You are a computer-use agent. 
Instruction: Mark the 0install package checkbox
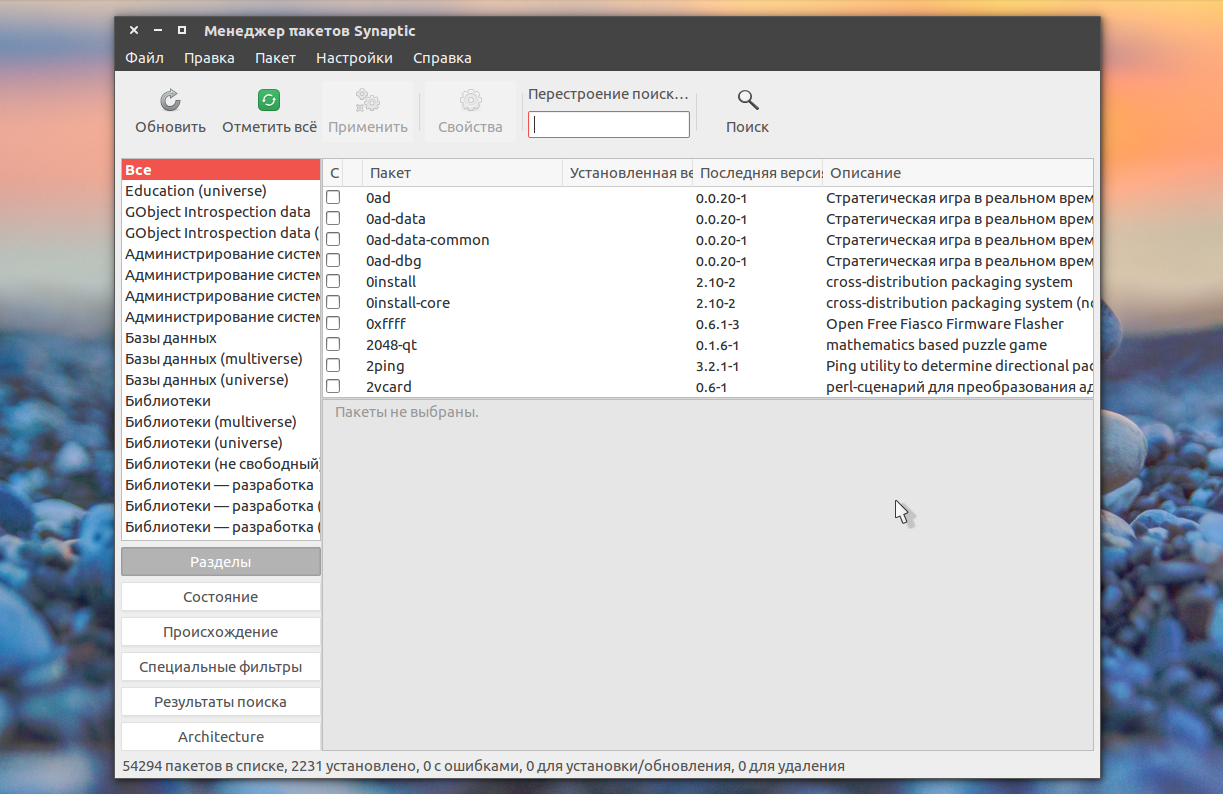tap(333, 282)
